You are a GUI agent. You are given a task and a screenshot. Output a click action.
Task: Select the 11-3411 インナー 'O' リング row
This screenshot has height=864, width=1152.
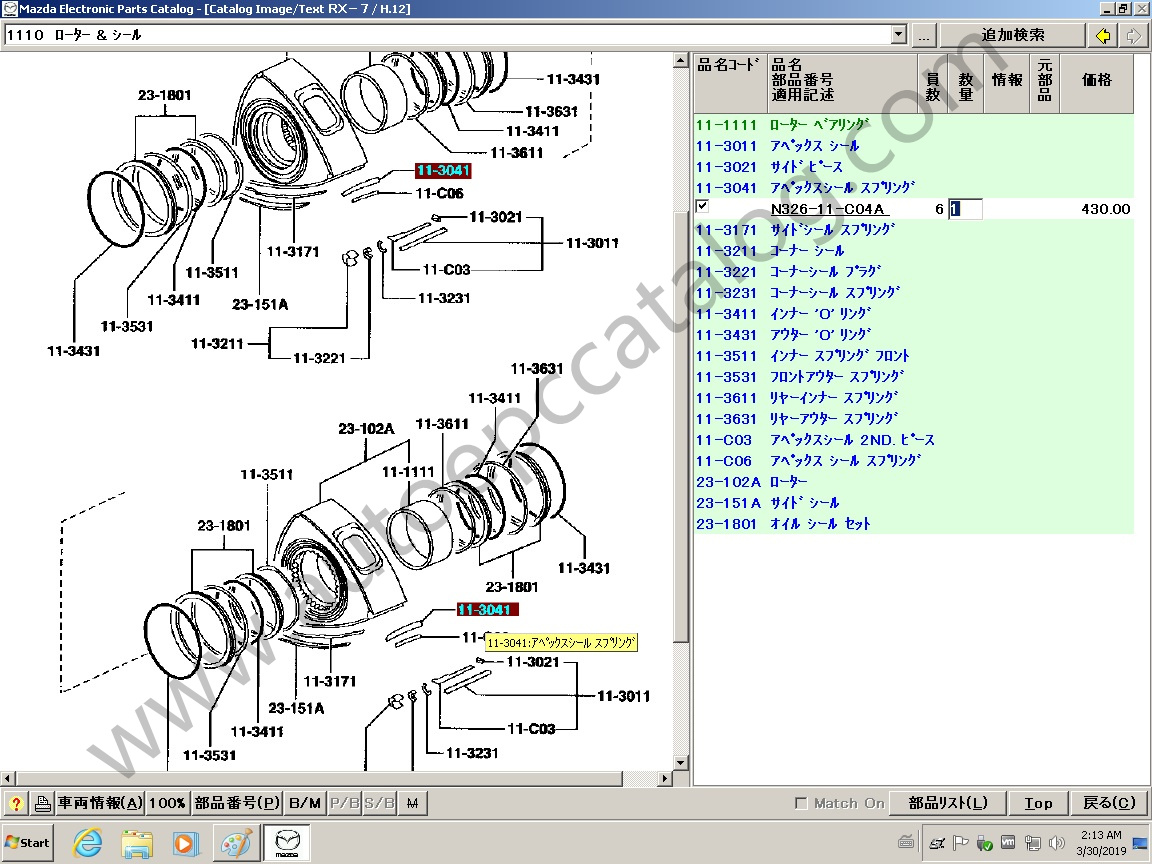pos(913,314)
